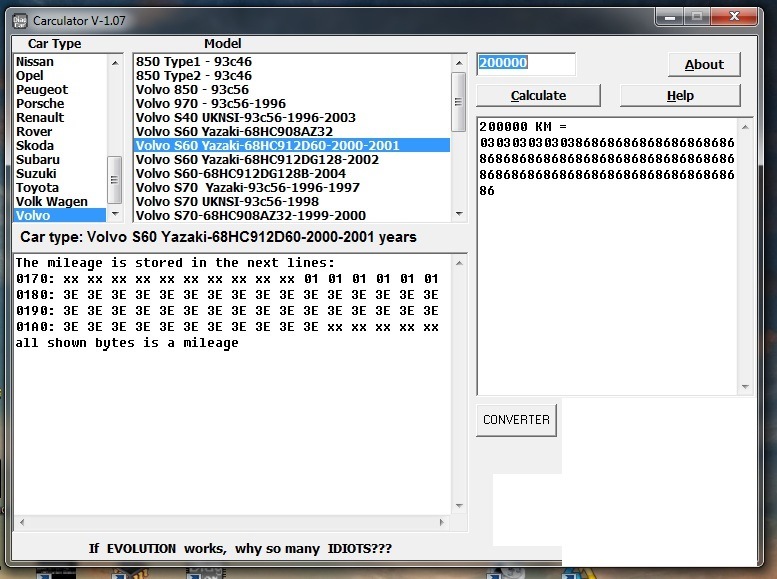Select Renault in the car list
The image size is (777, 579).
click(x=60, y=117)
